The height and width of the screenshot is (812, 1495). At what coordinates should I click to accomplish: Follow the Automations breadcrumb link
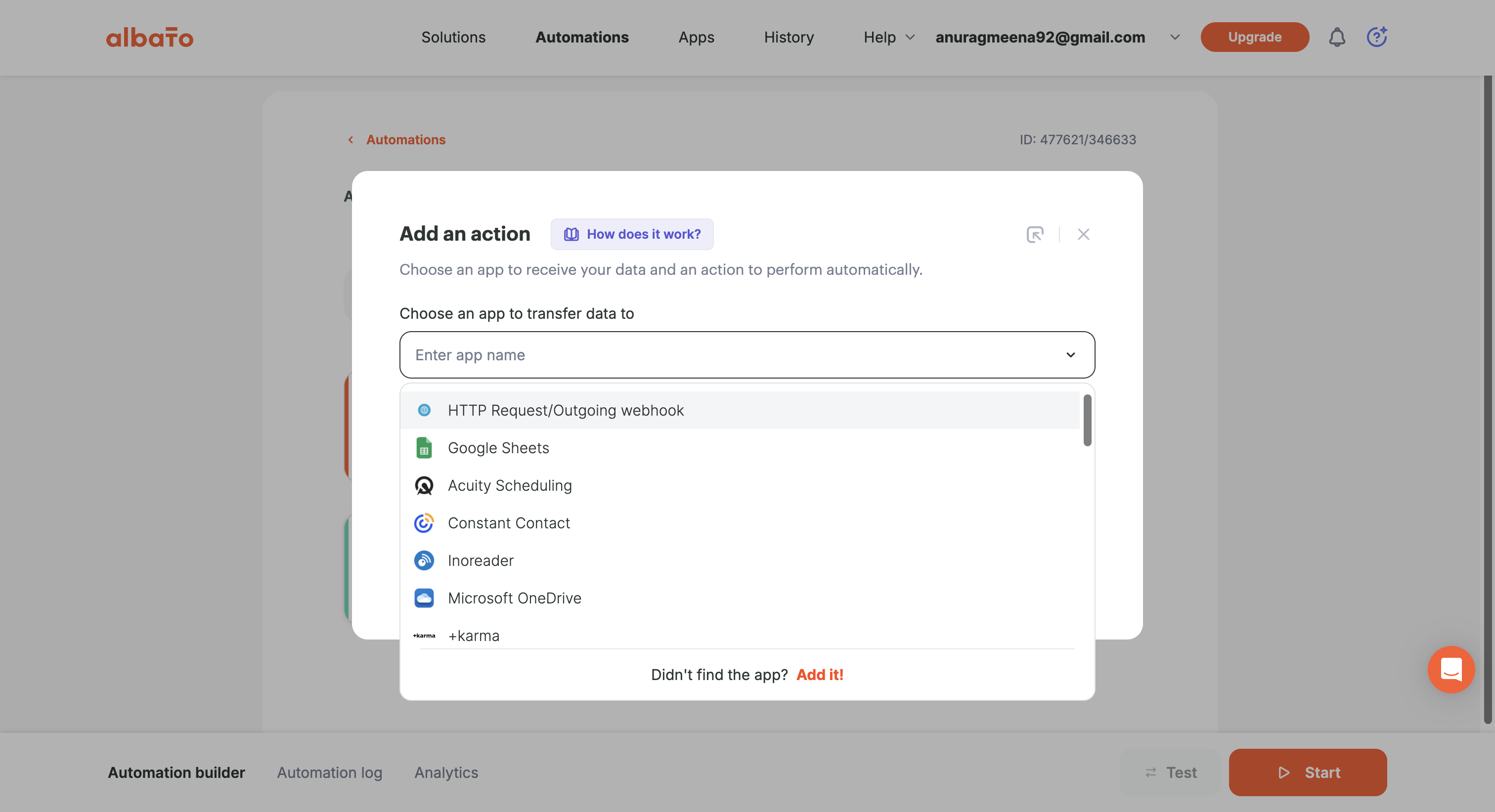point(406,140)
